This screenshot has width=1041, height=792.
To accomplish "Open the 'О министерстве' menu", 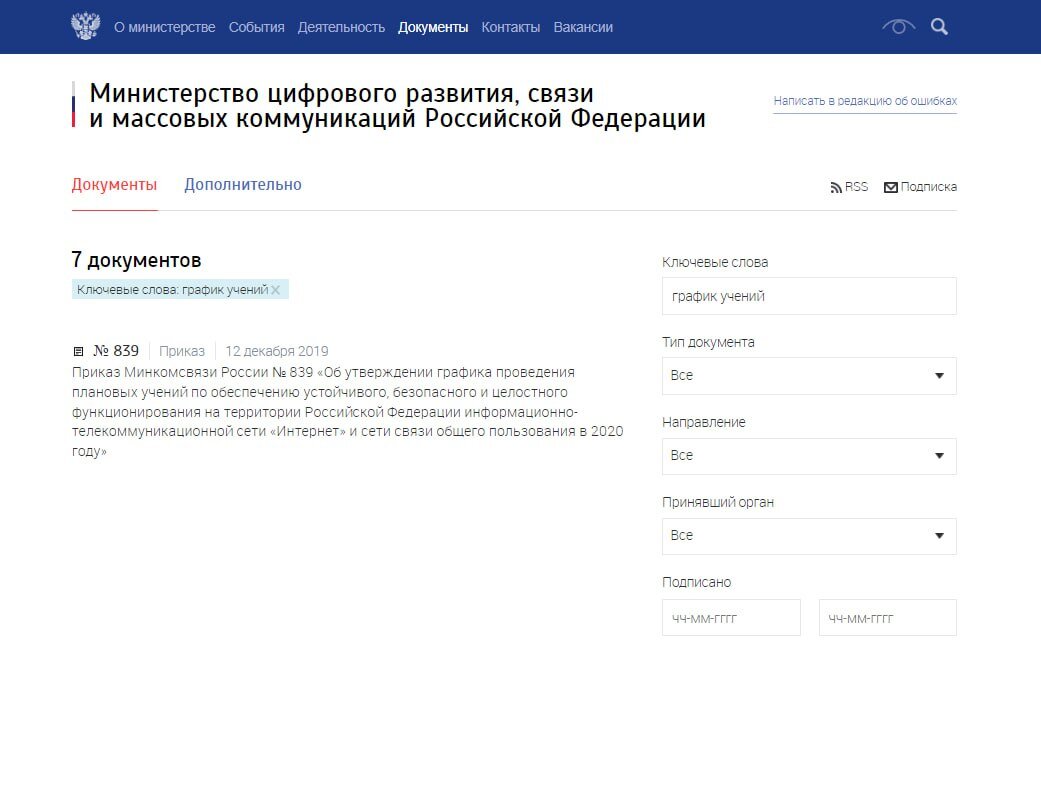I will (x=165, y=27).
